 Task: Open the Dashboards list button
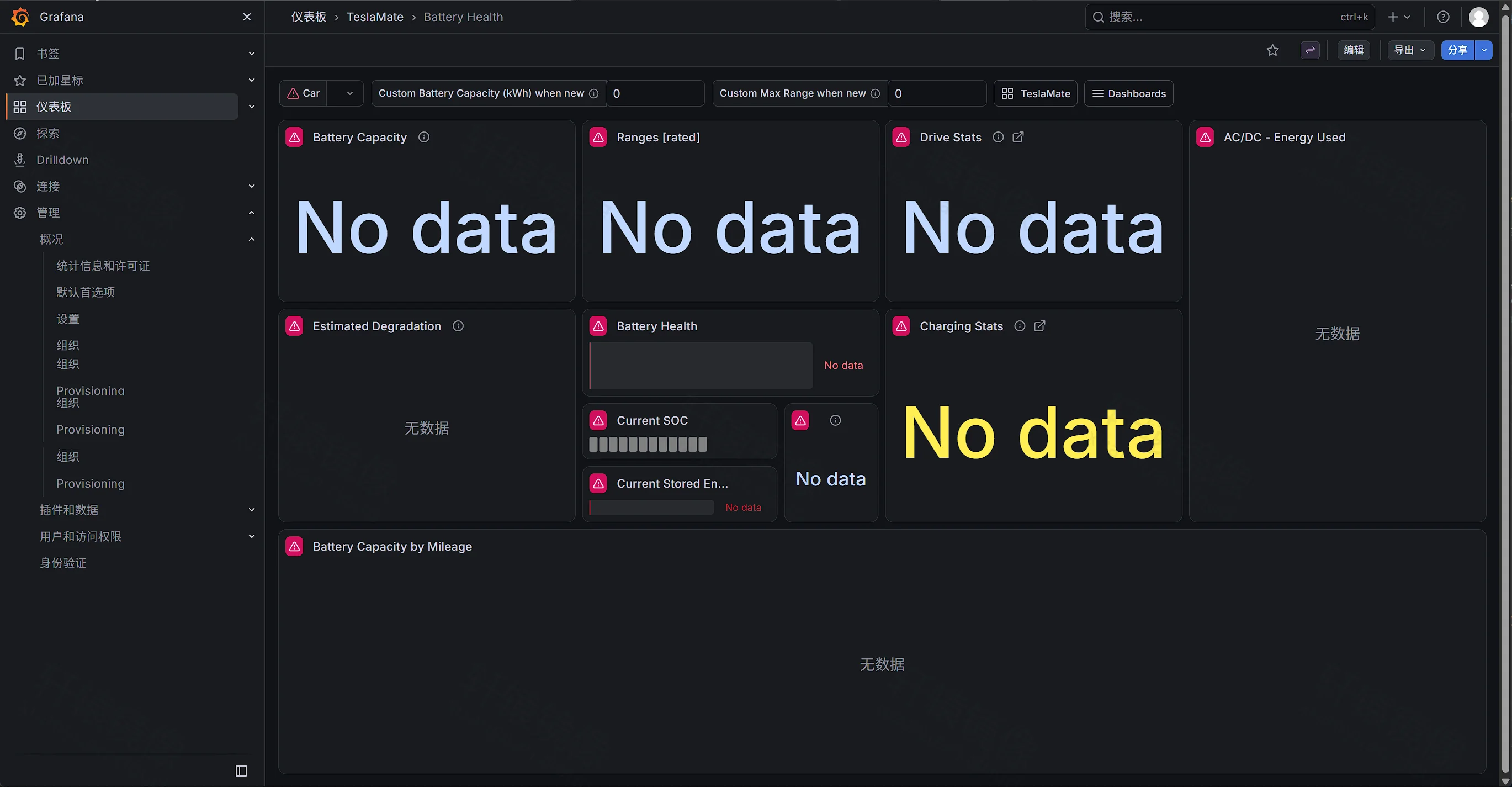(1129, 93)
